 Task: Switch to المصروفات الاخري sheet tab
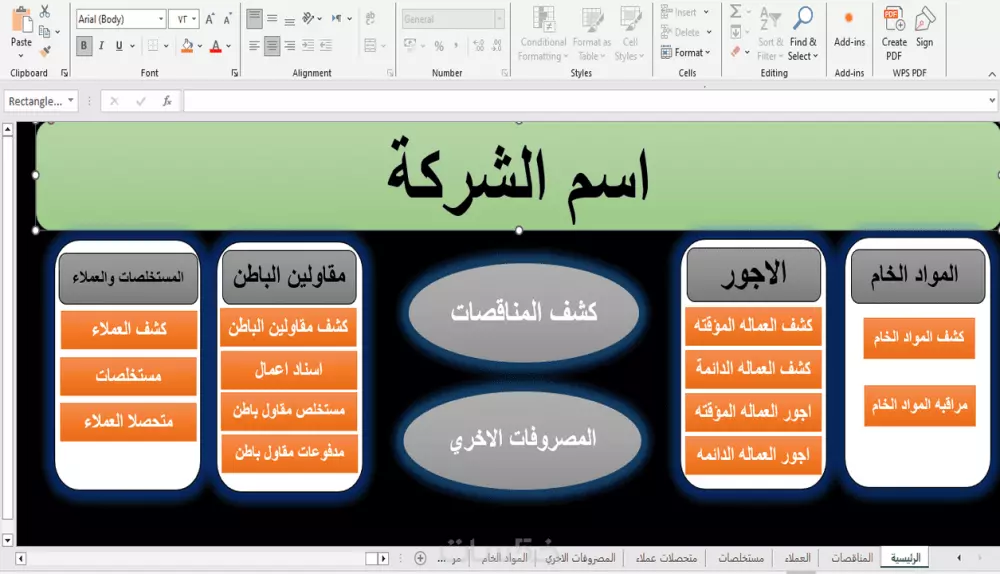580,558
